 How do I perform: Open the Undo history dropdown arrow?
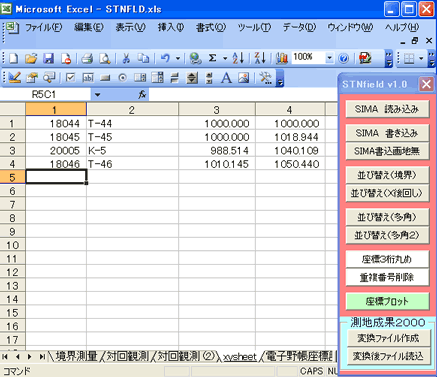(178, 59)
